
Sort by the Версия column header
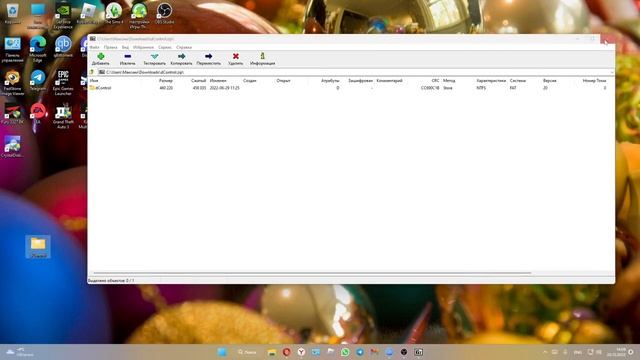point(549,81)
